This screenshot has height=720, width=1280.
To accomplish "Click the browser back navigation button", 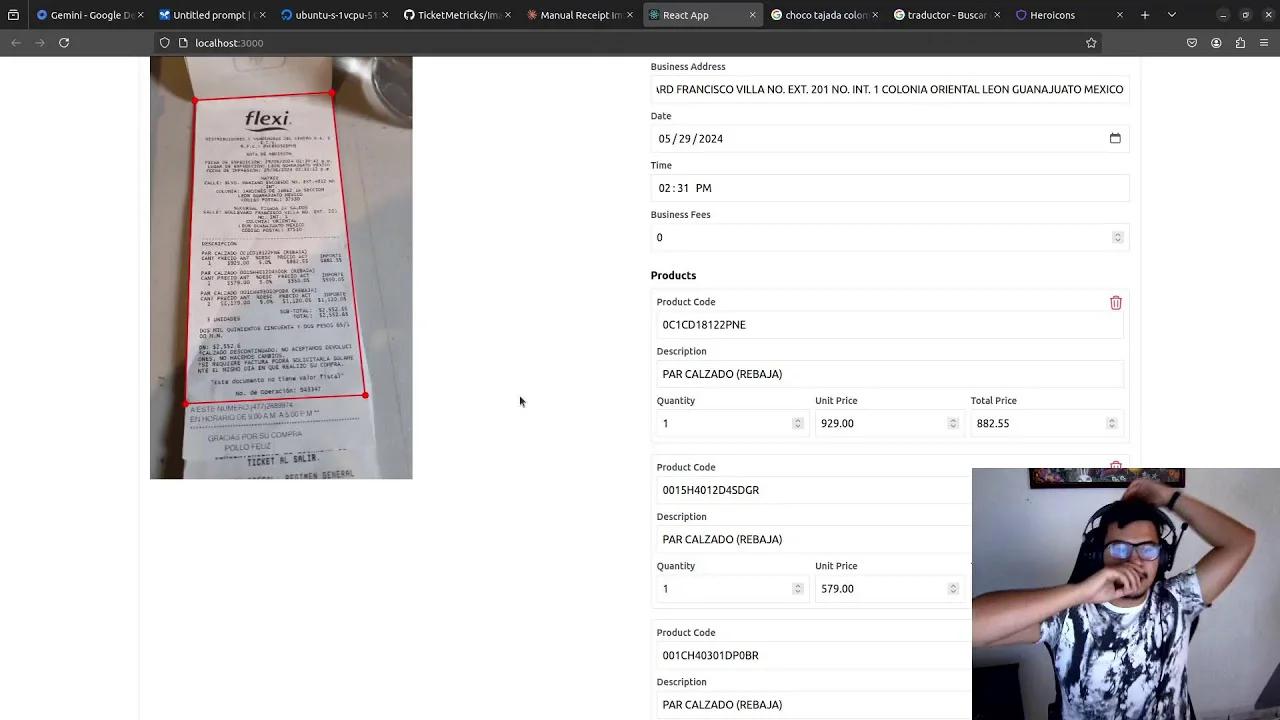I will 16,43.
